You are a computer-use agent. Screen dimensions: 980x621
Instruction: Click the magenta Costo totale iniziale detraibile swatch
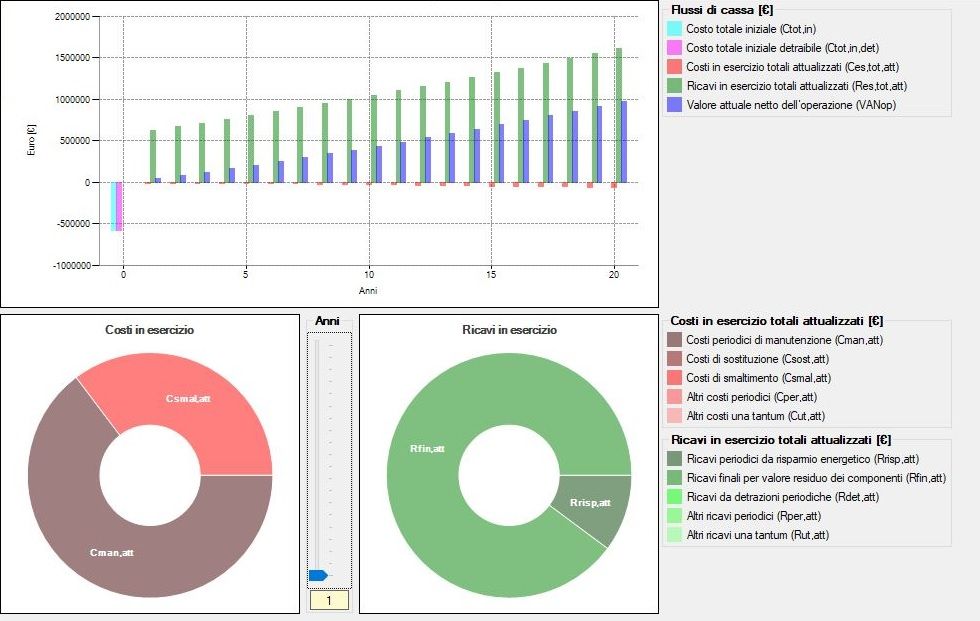pos(674,48)
